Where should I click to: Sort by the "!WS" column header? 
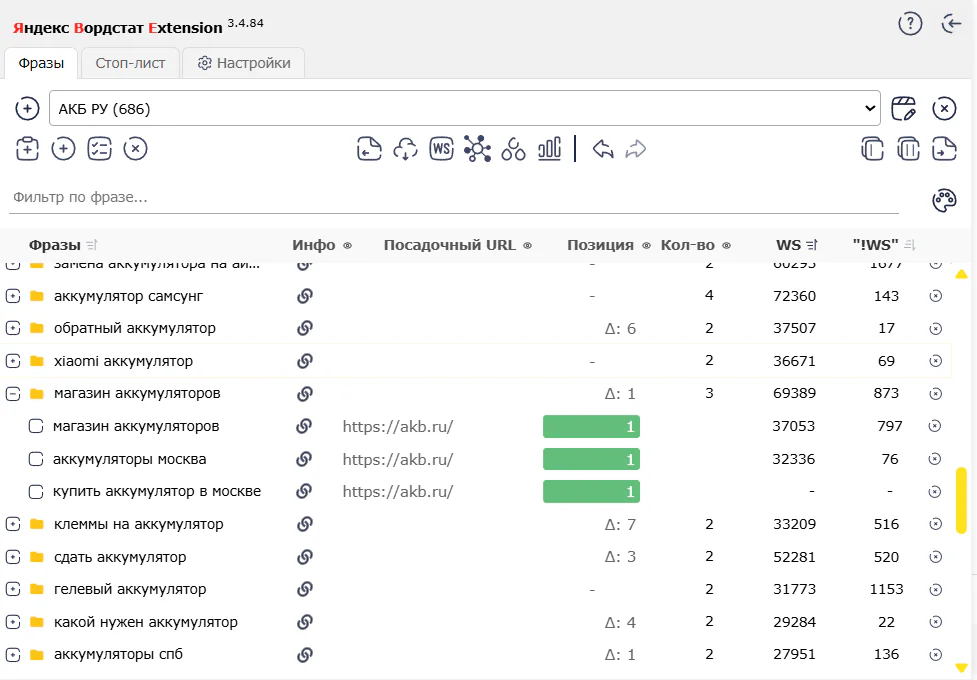(884, 245)
